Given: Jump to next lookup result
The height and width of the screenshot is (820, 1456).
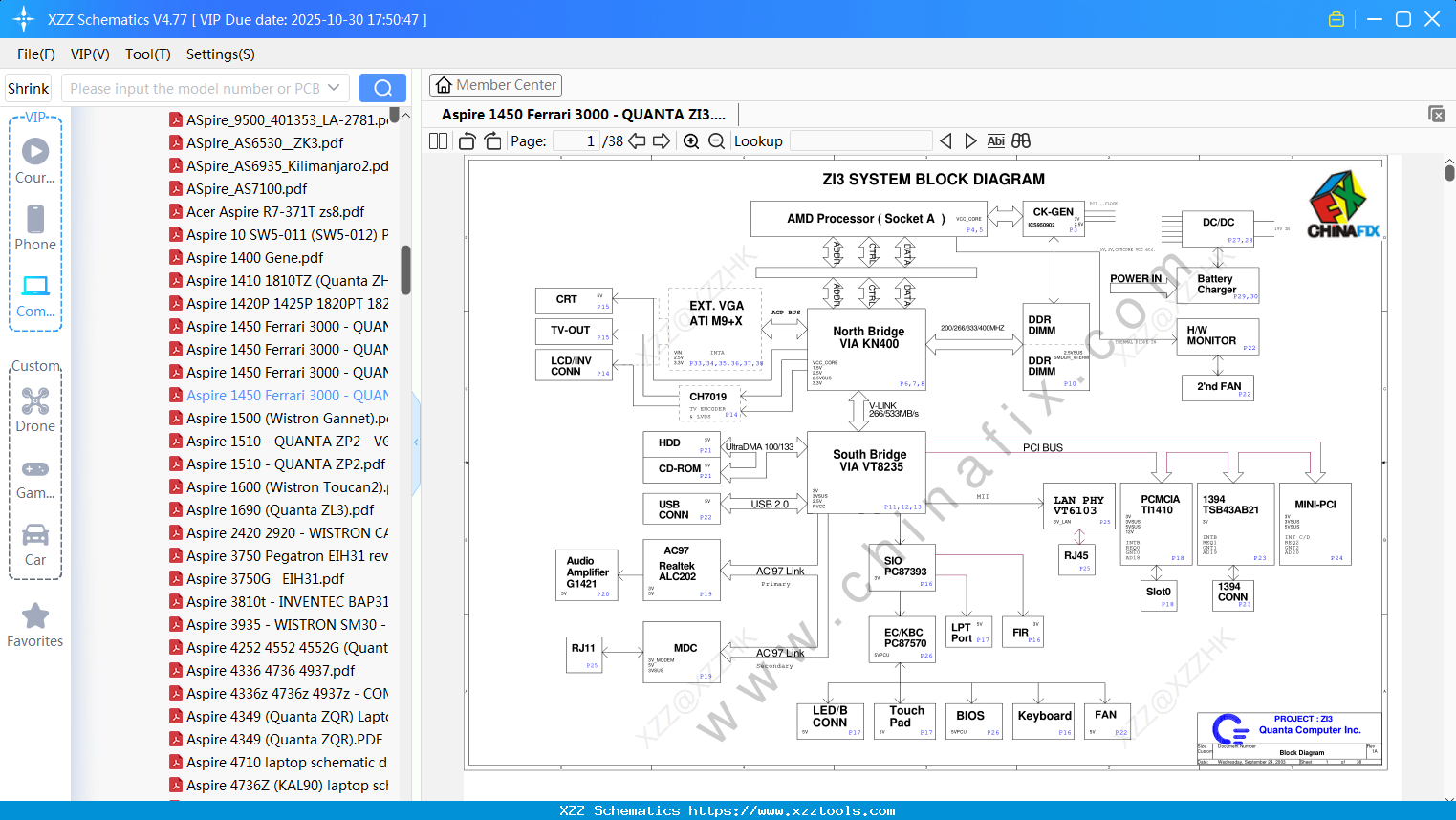Looking at the screenshot, I should coord(970,141).
